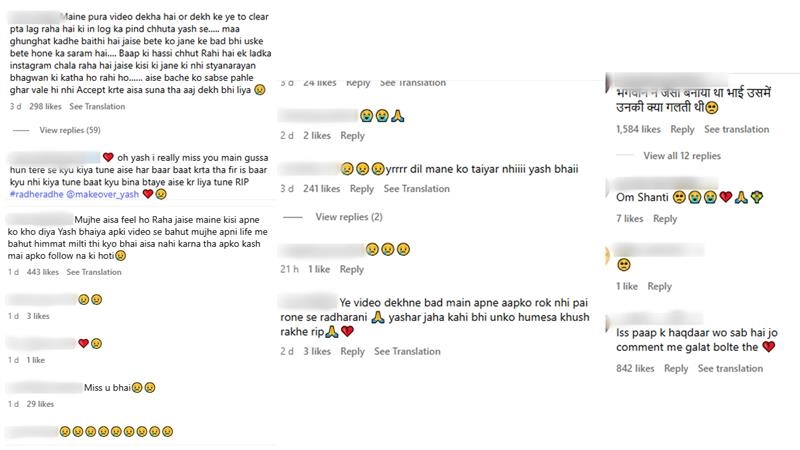Image resolution: width=800 pixels, height=450 pixels.
Task: Reply to the 241 likes comment
Action: [x=362, y=188]
